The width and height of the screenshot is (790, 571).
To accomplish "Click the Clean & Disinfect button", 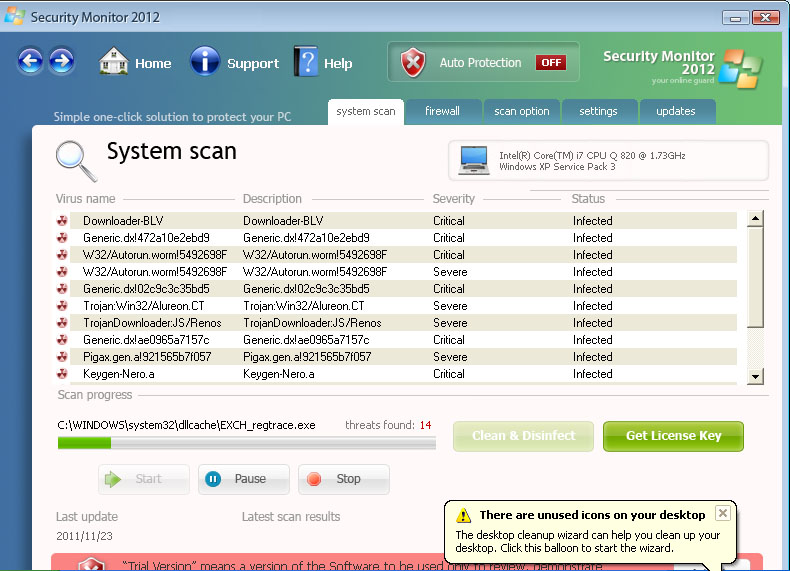I will (523, 436).
